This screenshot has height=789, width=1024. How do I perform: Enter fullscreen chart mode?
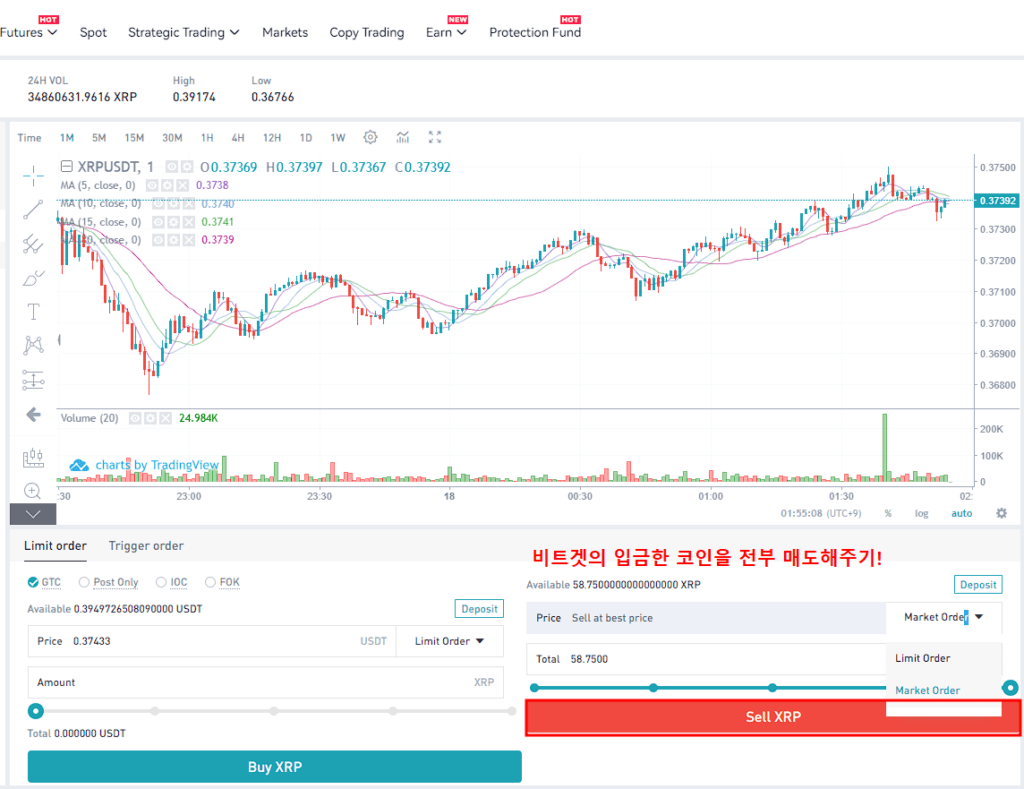(x=434, y=137)
